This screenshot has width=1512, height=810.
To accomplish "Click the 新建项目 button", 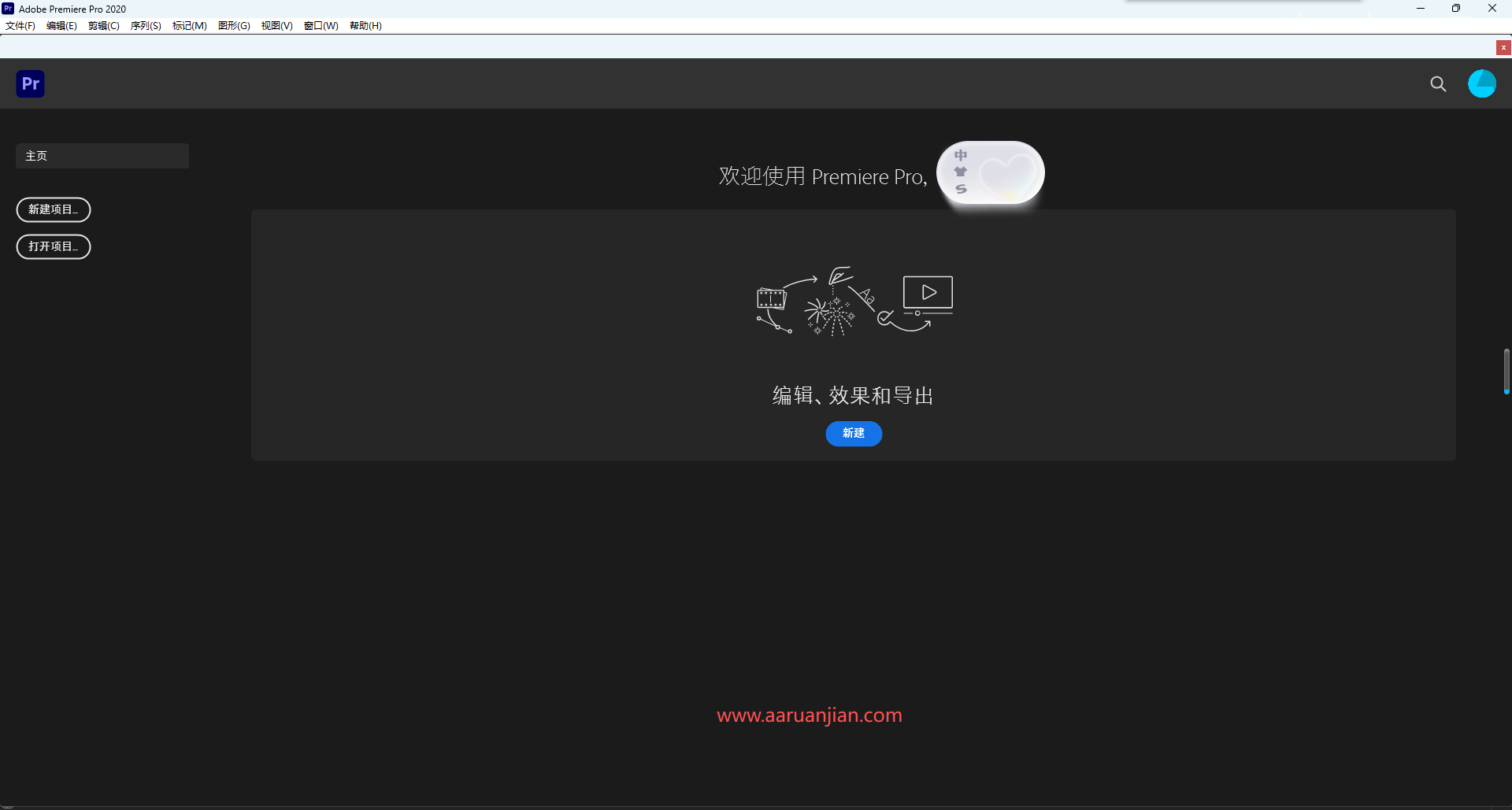I will [54, 209].
